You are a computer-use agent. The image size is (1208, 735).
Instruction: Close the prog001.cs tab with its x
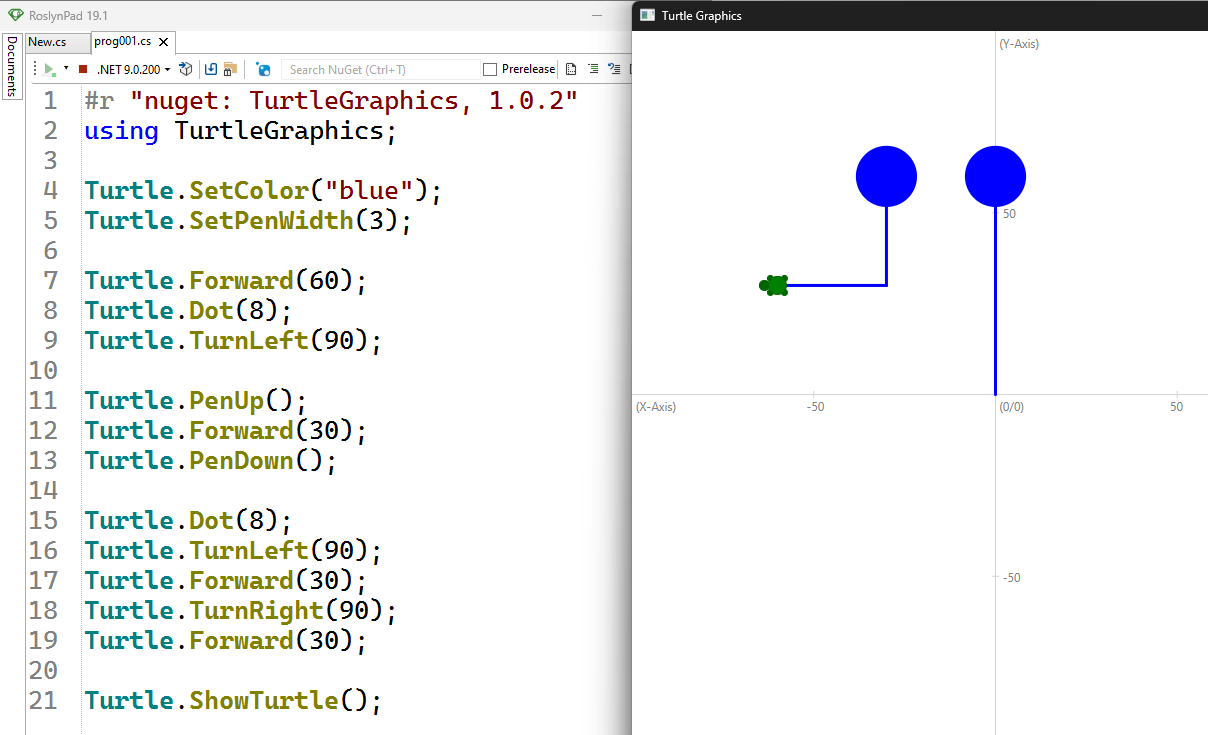[x=163, y=42]
